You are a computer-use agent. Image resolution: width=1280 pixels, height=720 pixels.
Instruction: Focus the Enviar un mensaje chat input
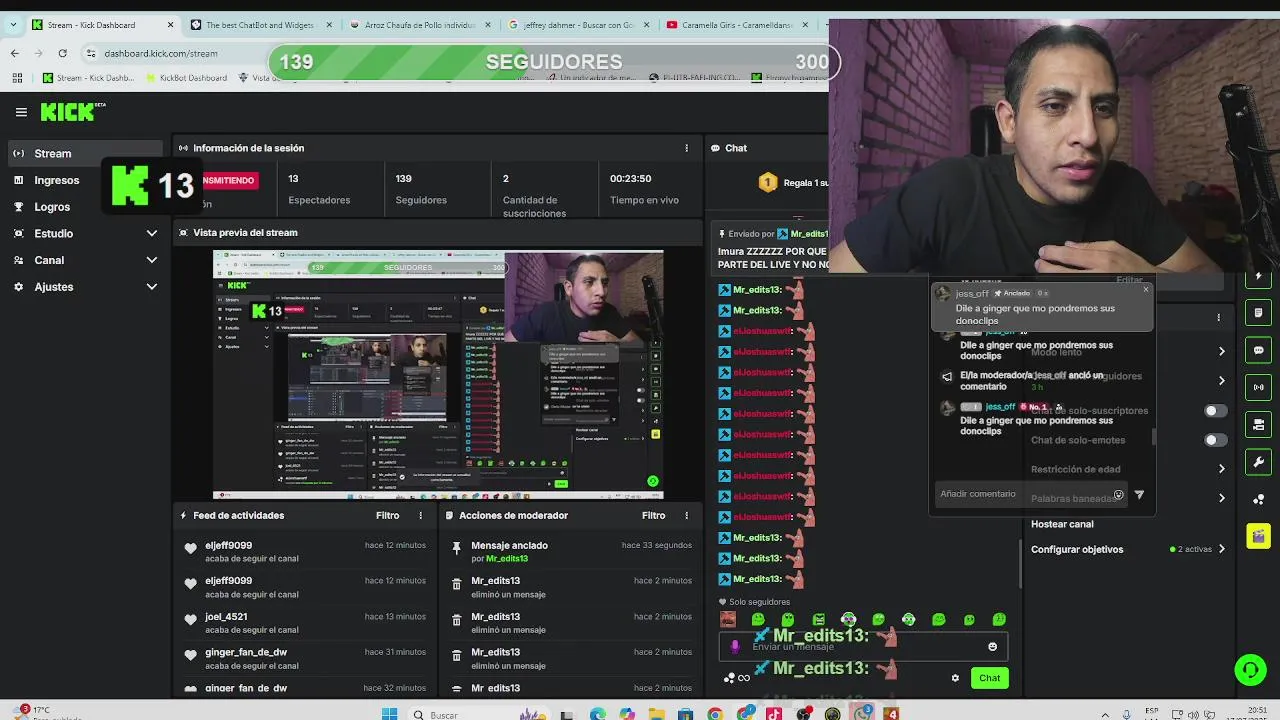coord(863,647)
